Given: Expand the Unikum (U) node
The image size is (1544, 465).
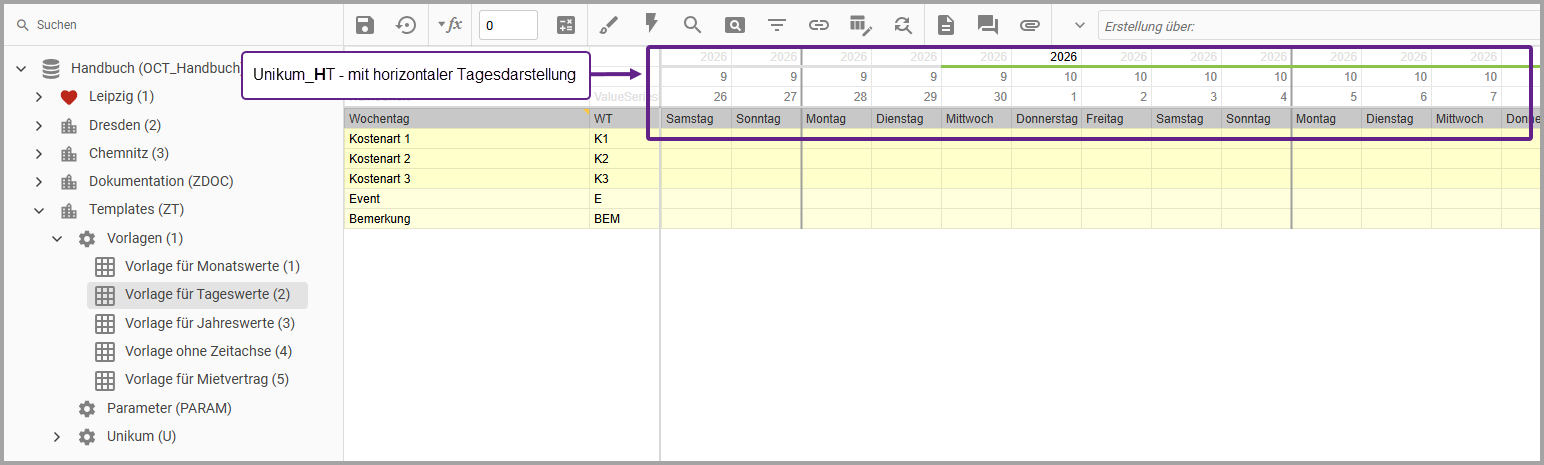Looking at the screenshot, I should point(57,437).
